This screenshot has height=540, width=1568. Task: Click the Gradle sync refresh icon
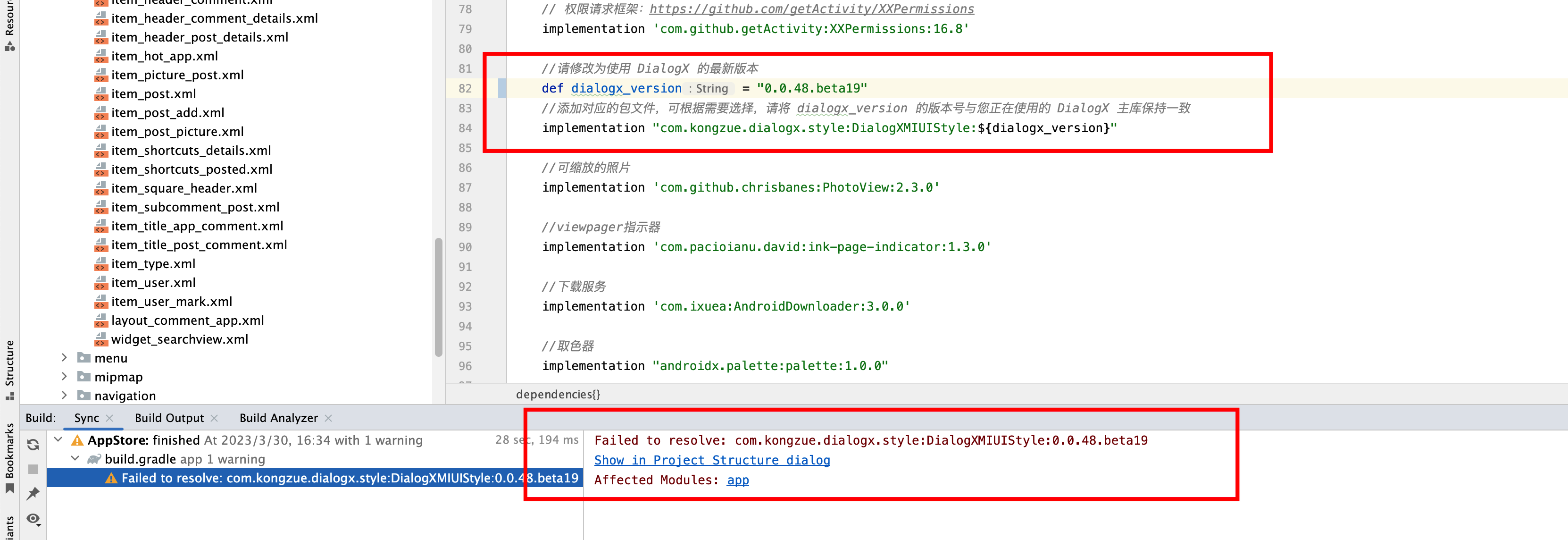pyautogui.click(x=33, y=445)
